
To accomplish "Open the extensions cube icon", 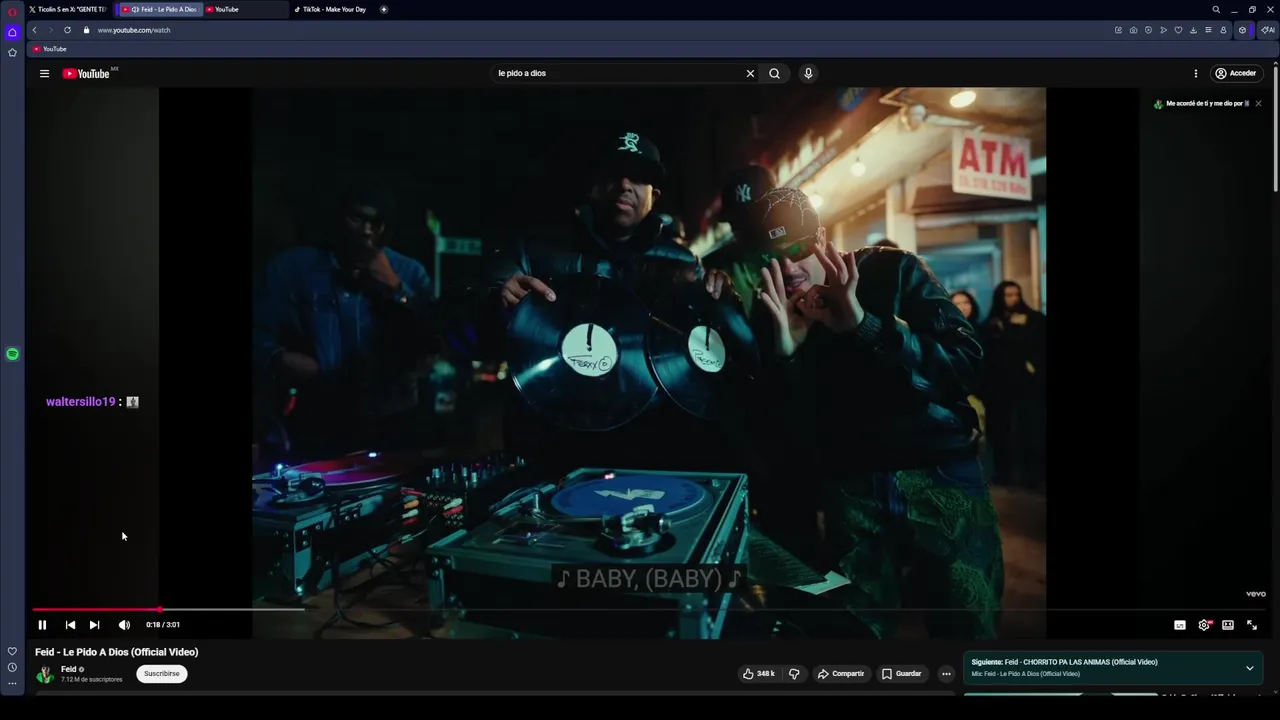I will pyautogui.click(x=1242, y=30).
